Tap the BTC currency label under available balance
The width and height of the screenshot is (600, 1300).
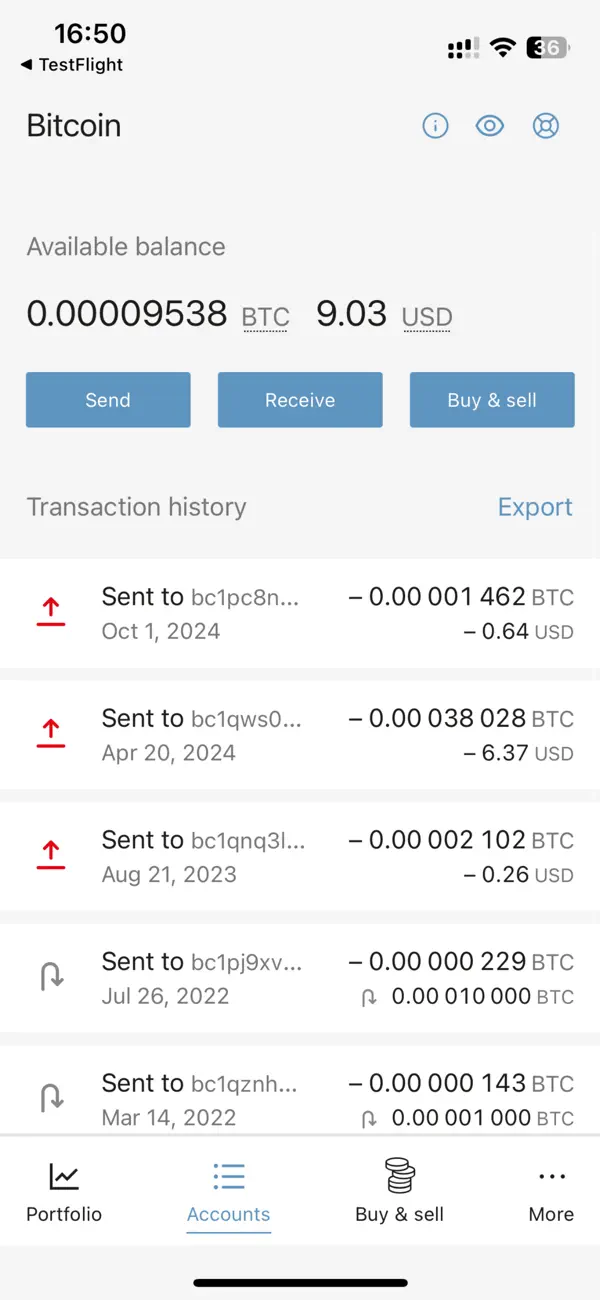265,317
